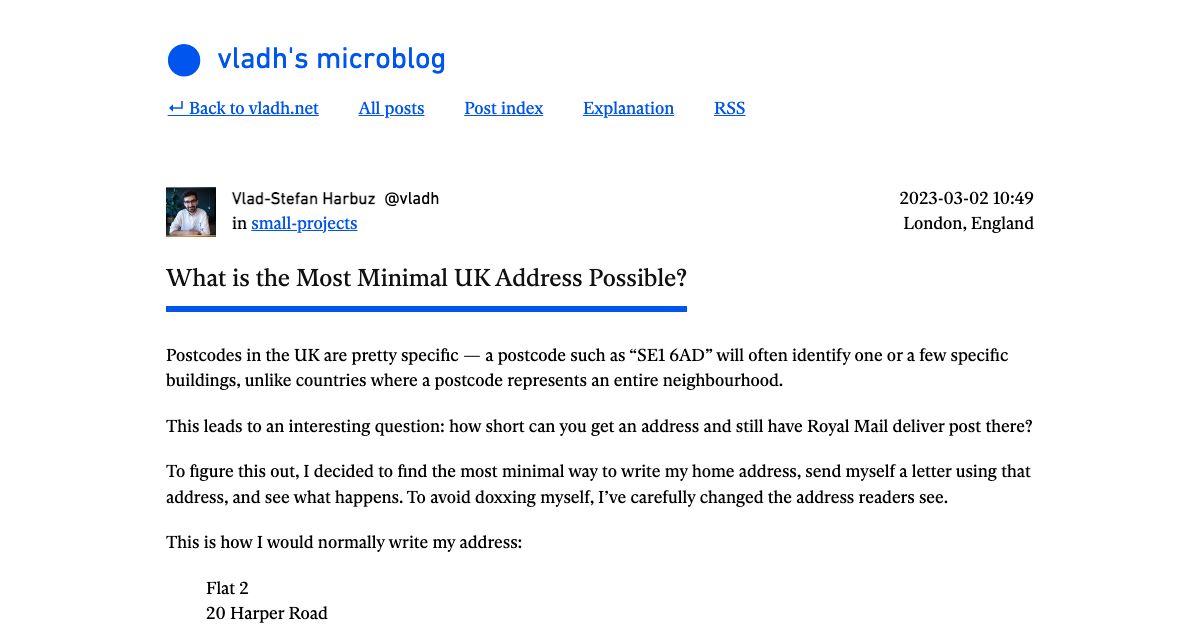Open the All posts page

click(391, 108)
